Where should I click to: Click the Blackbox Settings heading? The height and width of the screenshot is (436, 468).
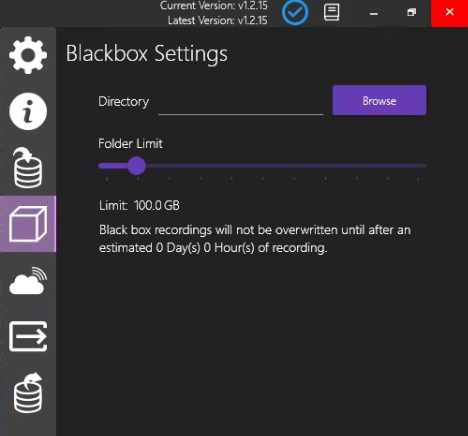tap(147, 53)
